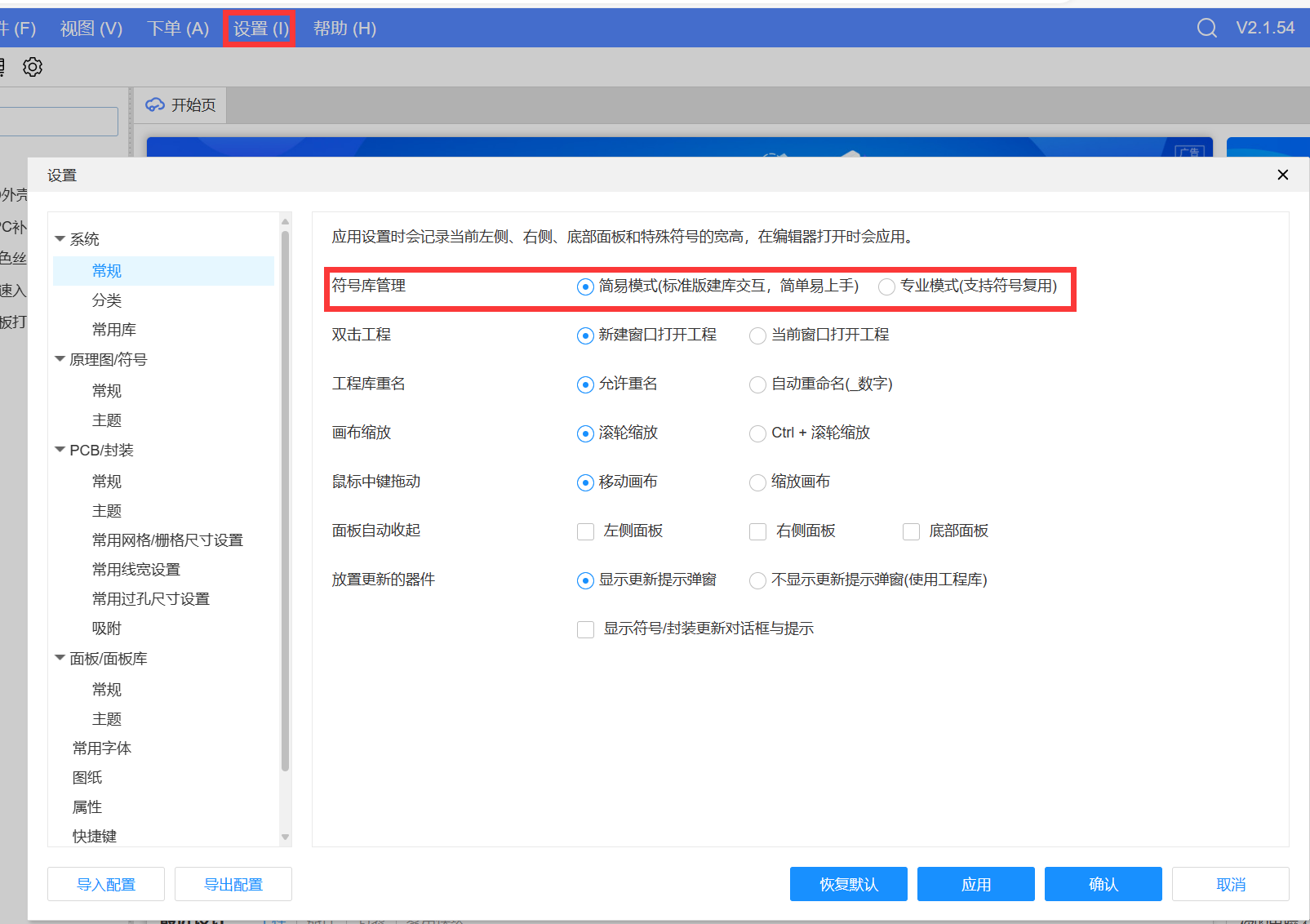Open the 帮助 (H) menu
The image size is (1310, 924).
point(344,29)
